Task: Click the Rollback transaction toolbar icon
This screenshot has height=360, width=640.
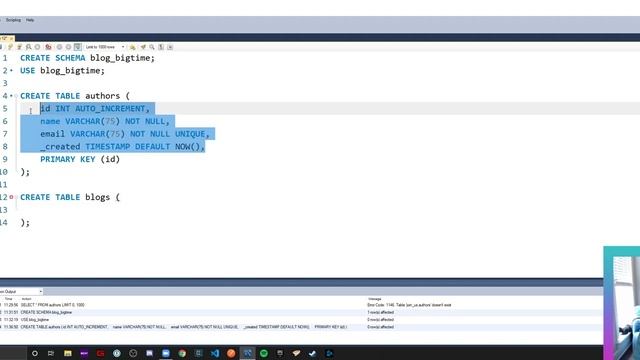Action: coord(68,47)
